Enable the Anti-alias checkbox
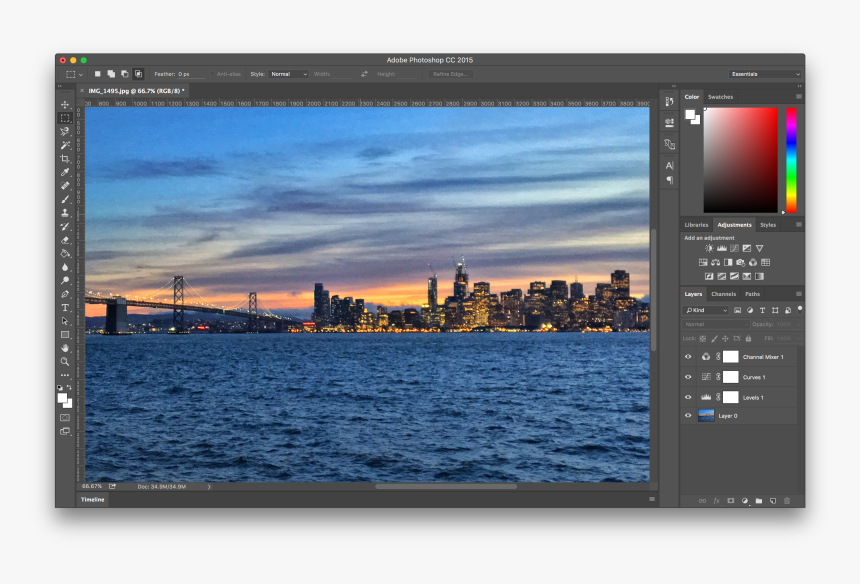 [213, 74]
